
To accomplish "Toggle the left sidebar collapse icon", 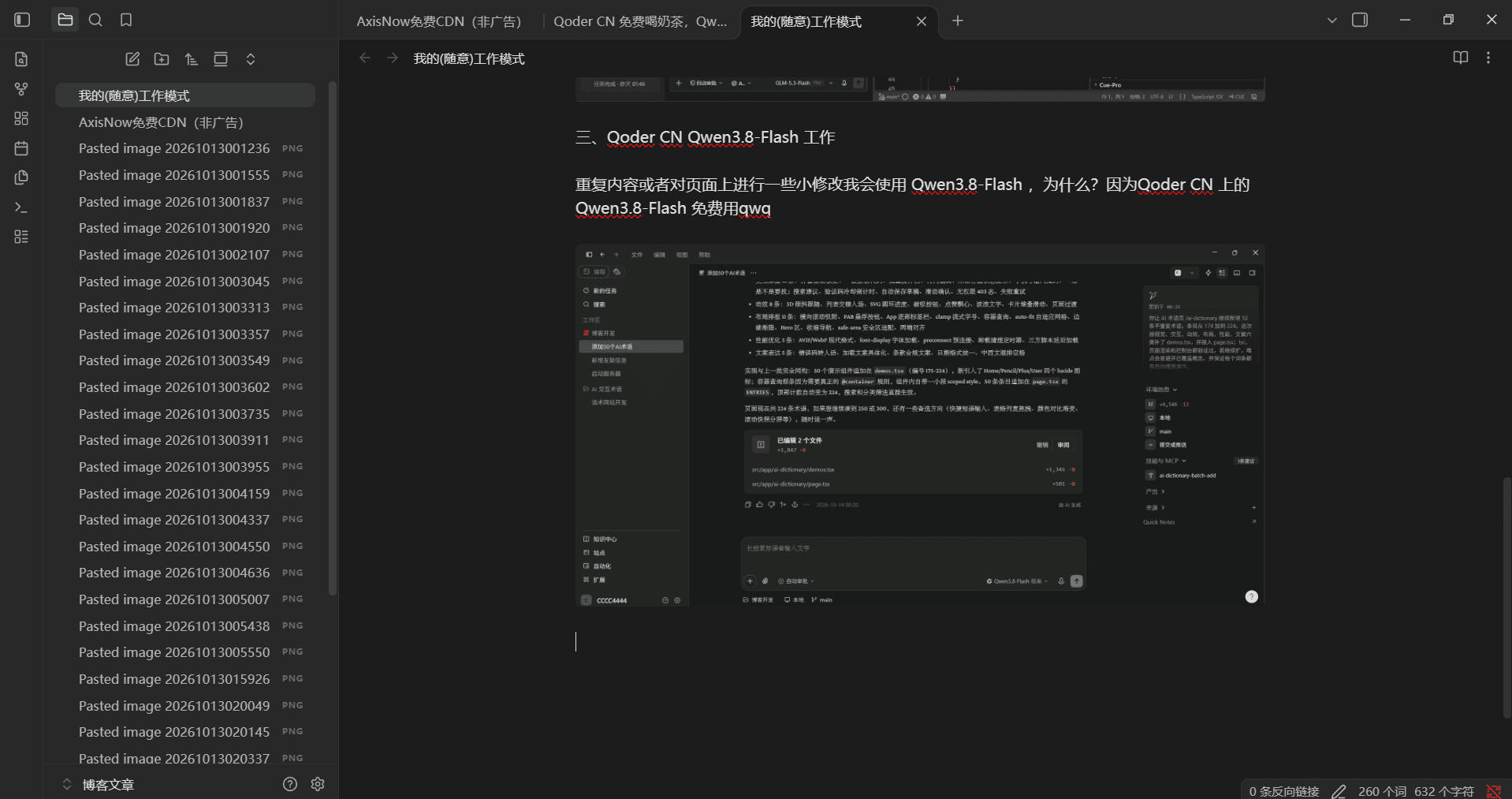I will click(x=22, y=20).
